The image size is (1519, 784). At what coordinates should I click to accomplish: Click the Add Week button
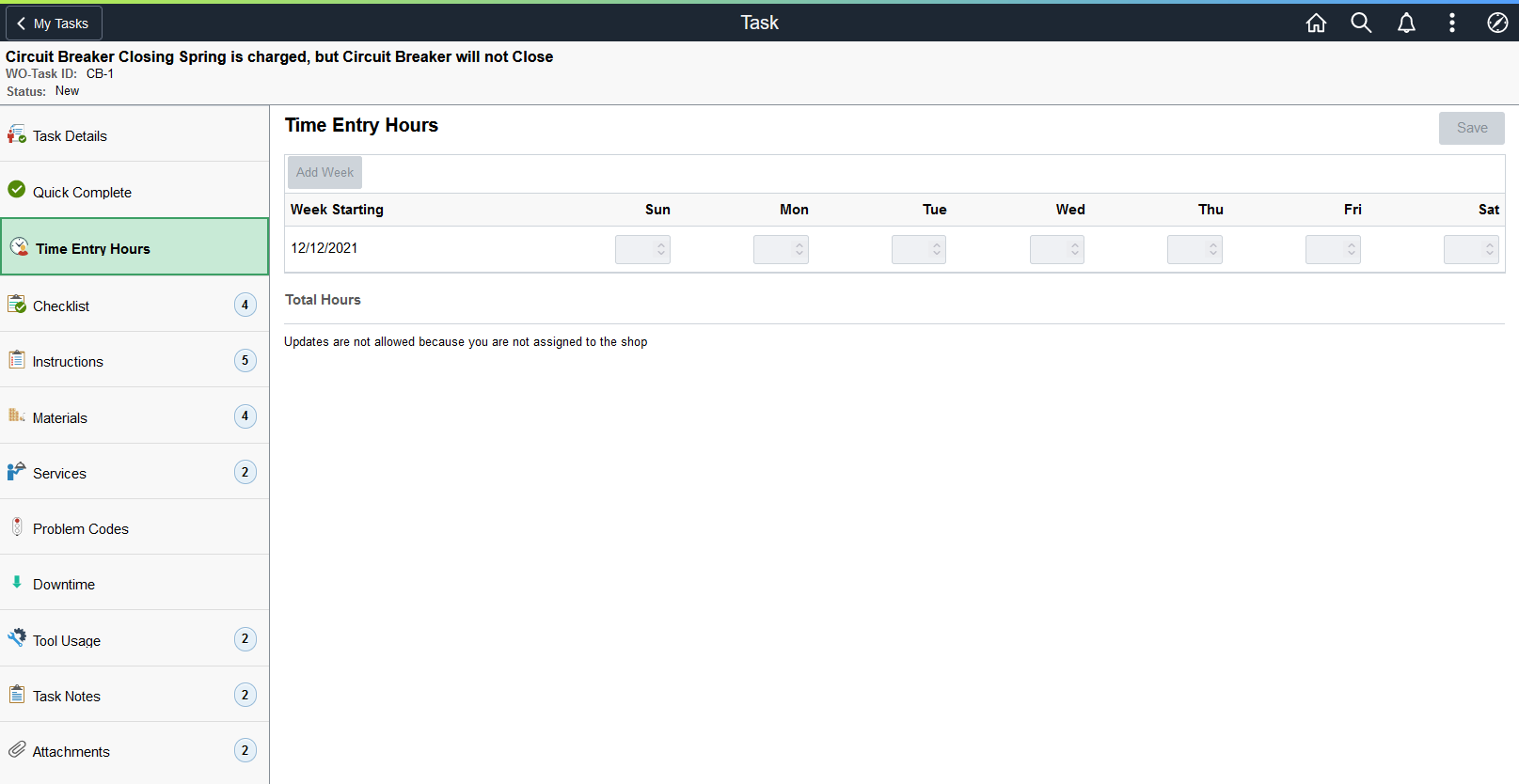[324, 172]
